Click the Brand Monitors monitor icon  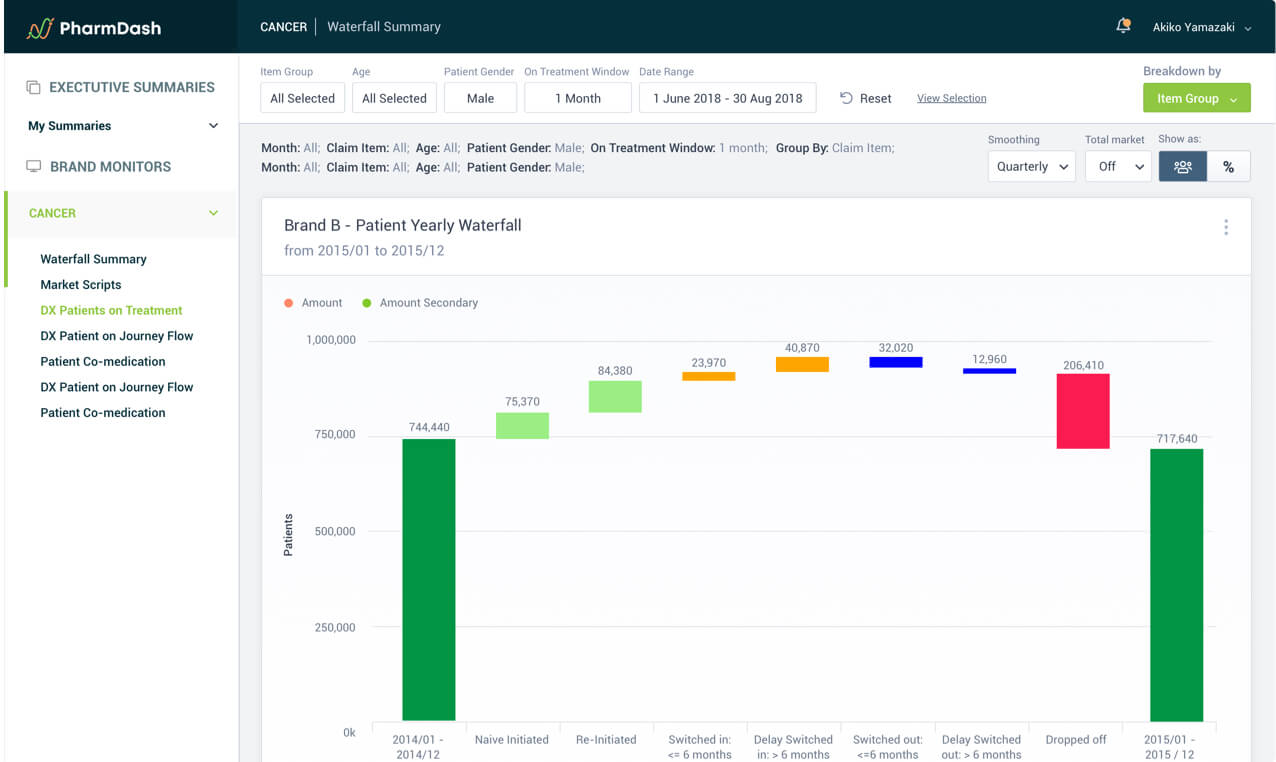coord(33,167)
